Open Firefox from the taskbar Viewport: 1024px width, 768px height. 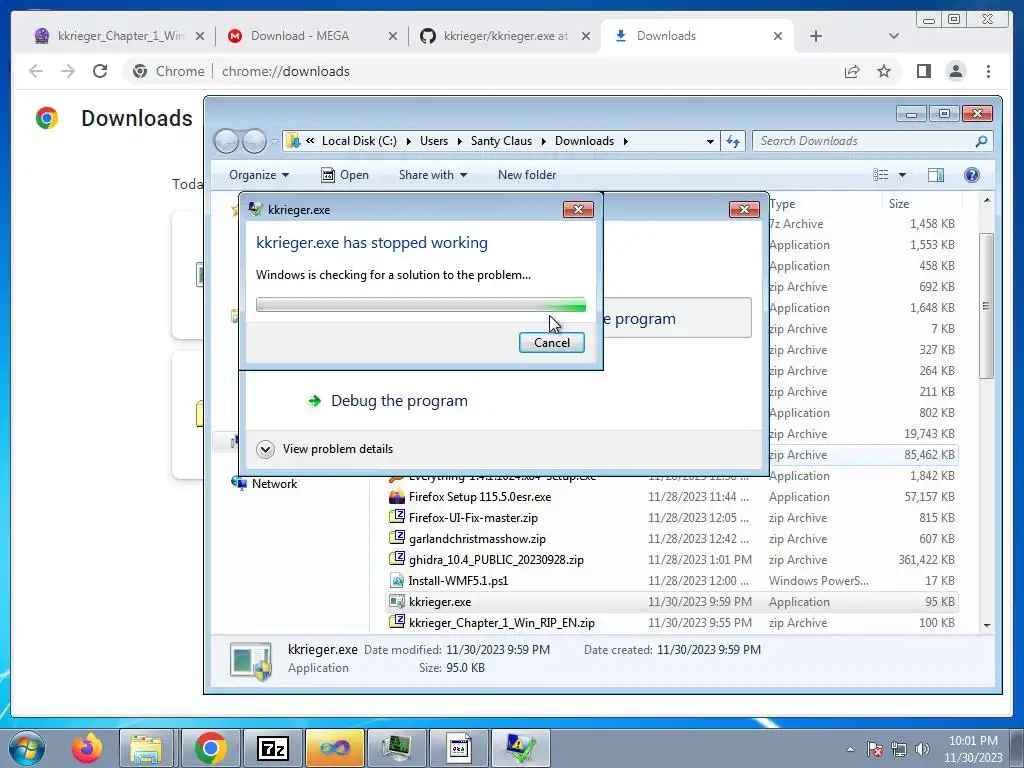pyautogui.click(x=87, y=748)
